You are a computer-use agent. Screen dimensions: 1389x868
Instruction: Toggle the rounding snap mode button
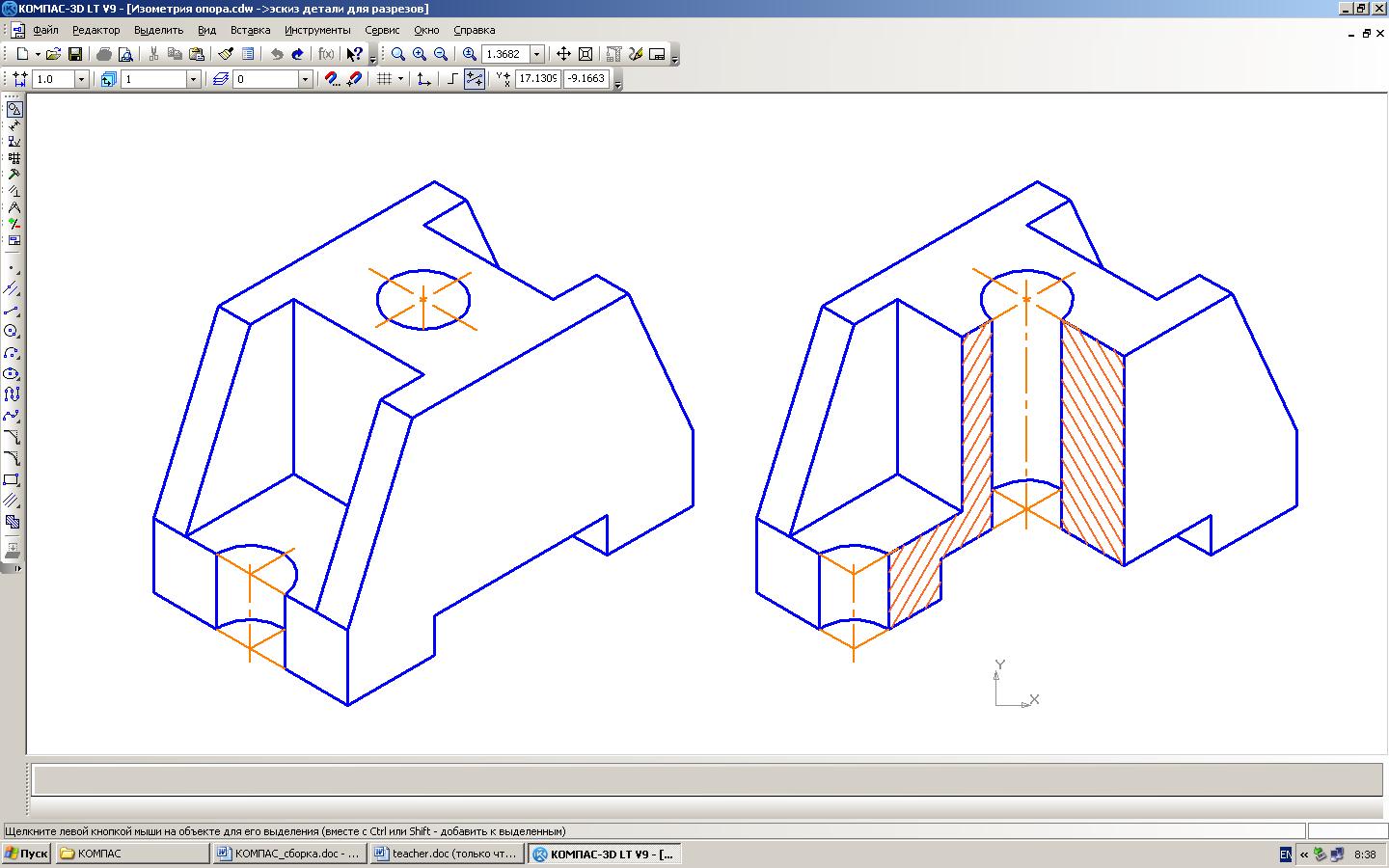474,79
